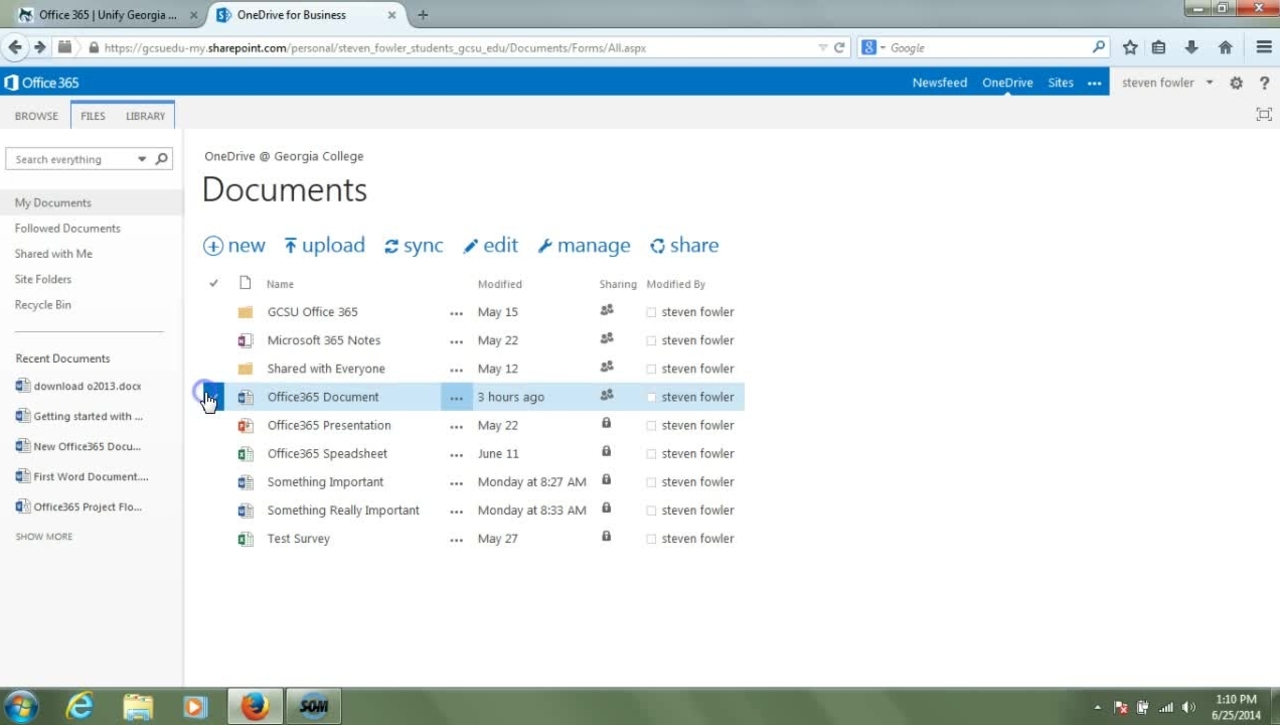Expand the steven fowler account dropdown
1280x725 pixels.
coord(1209,83)
